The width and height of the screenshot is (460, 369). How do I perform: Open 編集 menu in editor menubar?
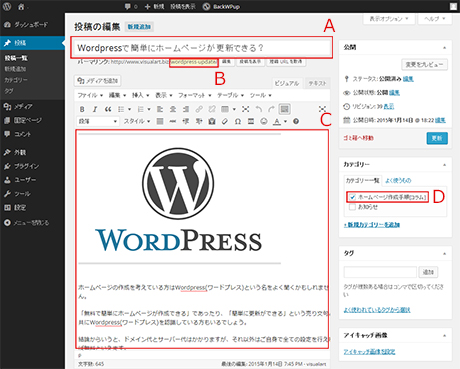[117, 95]
